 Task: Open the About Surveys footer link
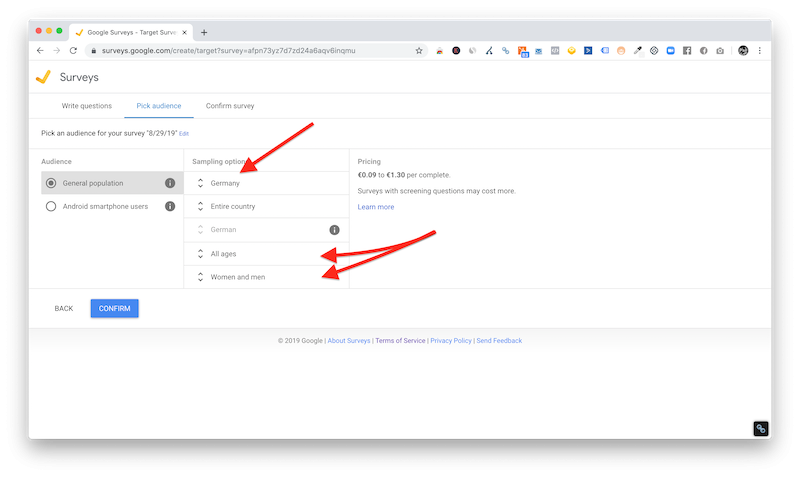point(348,340)
